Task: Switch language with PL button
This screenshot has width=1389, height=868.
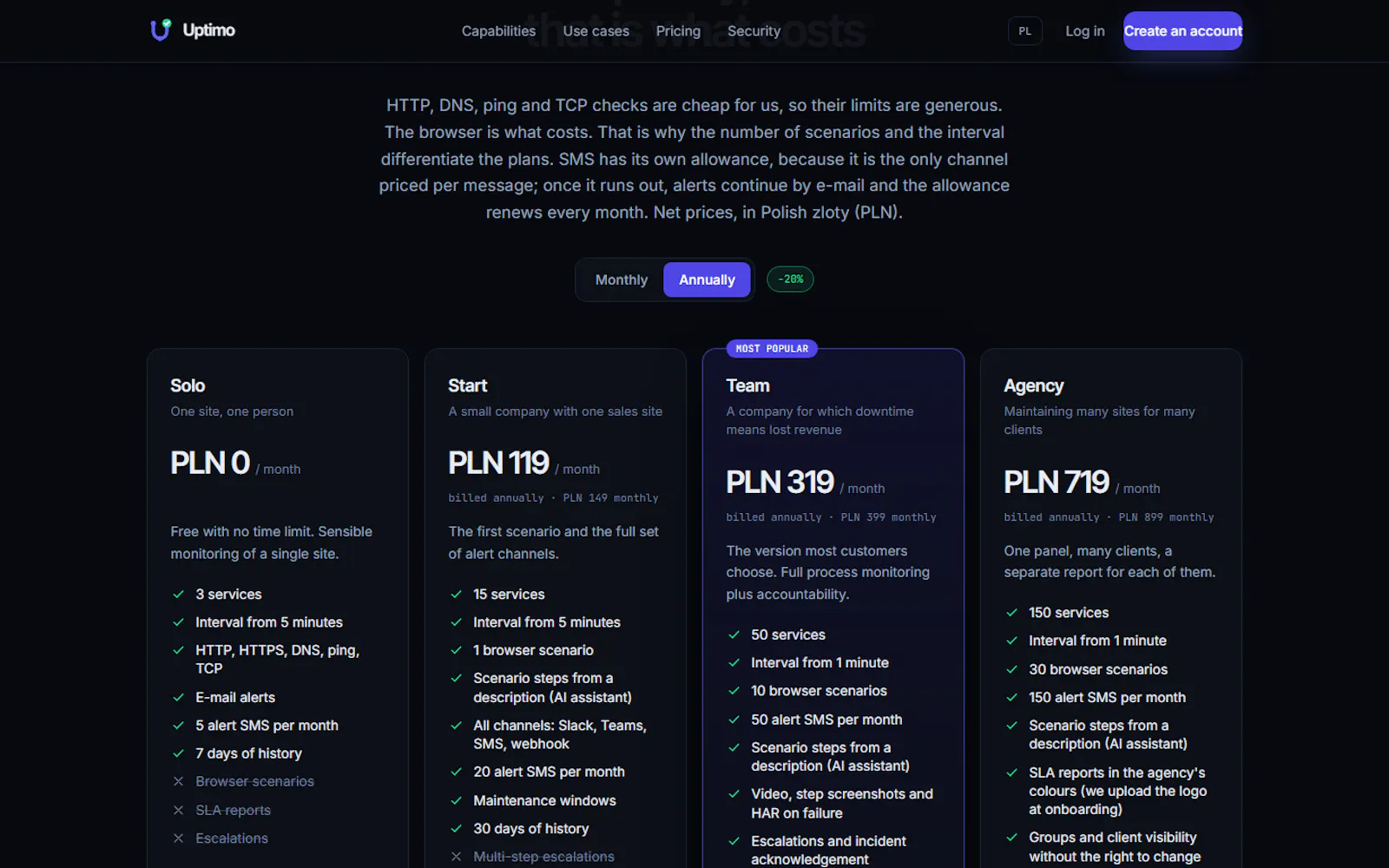Action: click(1025, 31)
